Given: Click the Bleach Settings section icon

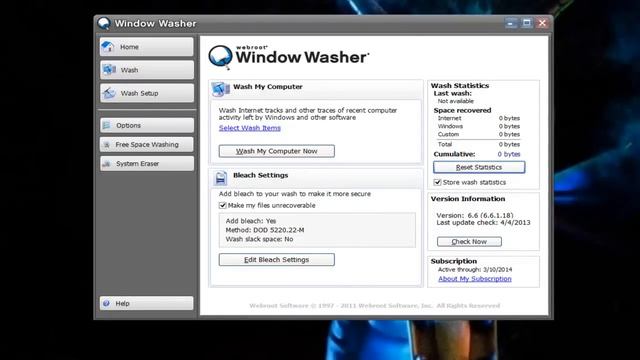Looking at the screenshot, I should pos(220,178).
